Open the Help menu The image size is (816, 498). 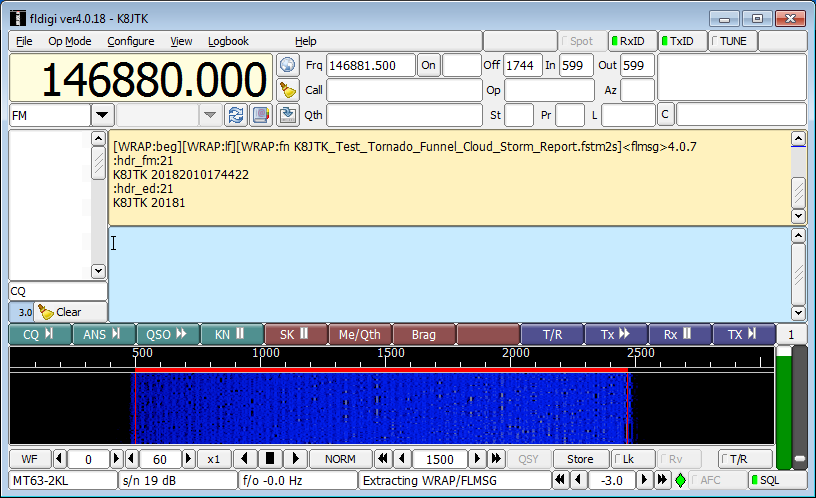tap(305, 41)
